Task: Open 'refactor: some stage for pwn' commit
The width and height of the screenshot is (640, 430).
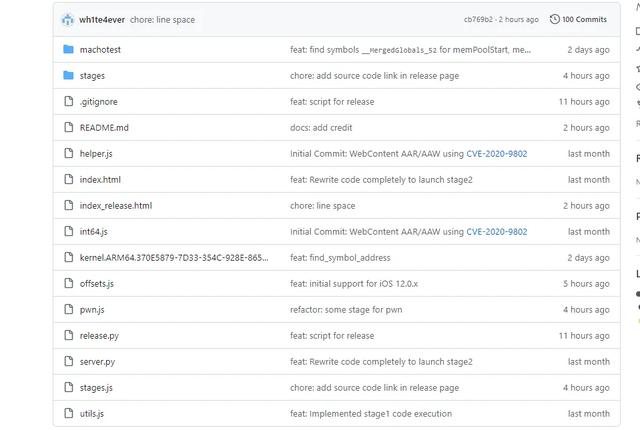Action: click(x=346, y=310)
